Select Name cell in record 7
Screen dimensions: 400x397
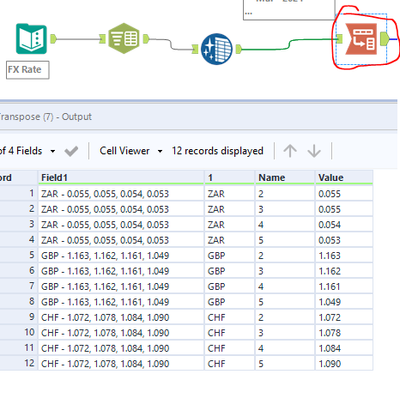[285, 286]
